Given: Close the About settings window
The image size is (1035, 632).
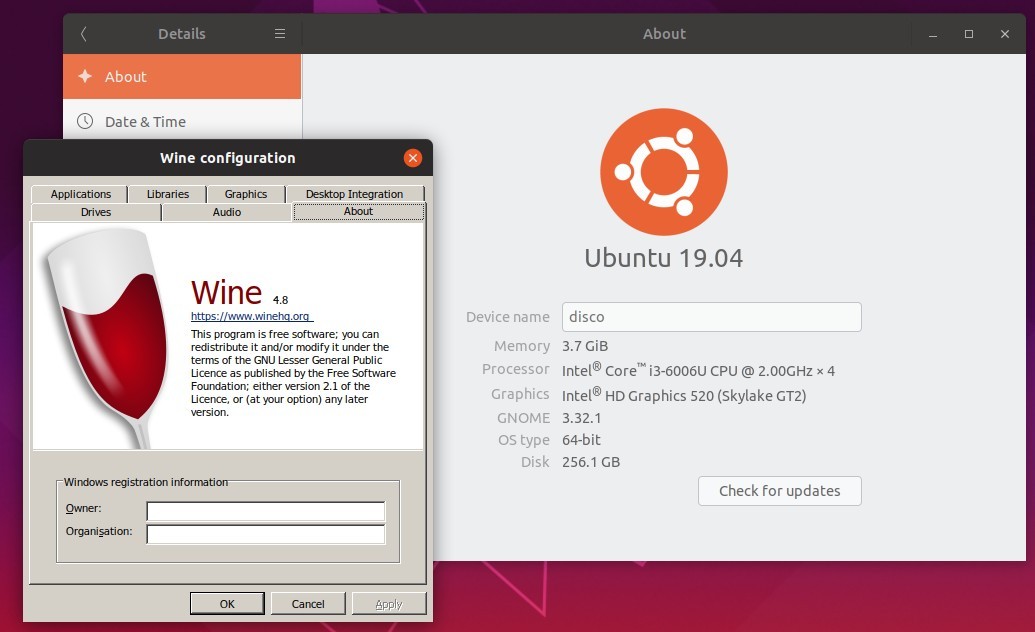Looking at the screenshot, I should tap(1005, 34).
